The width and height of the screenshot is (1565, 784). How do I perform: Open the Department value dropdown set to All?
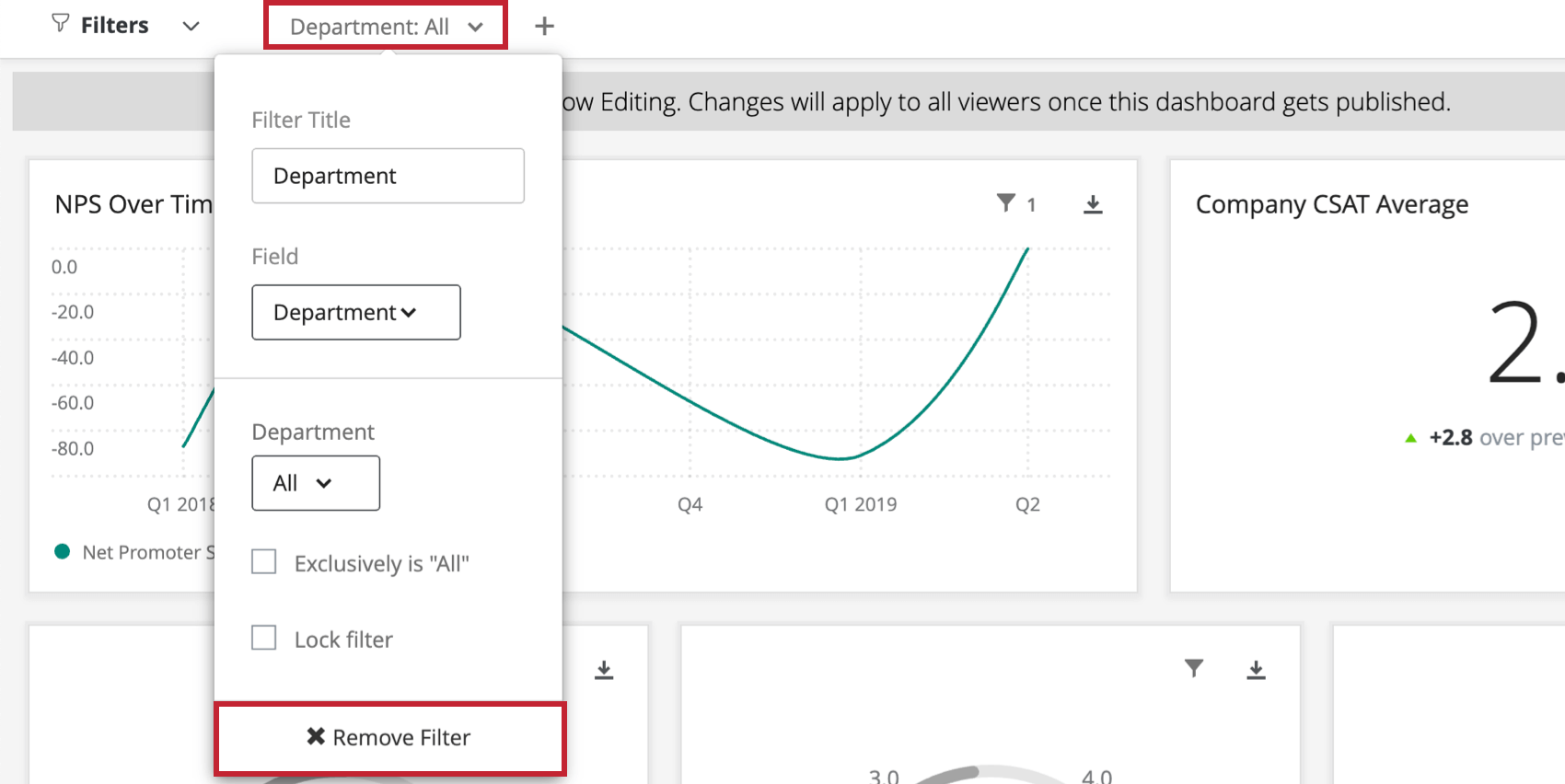pyautogui.click(x=316, y=482)
